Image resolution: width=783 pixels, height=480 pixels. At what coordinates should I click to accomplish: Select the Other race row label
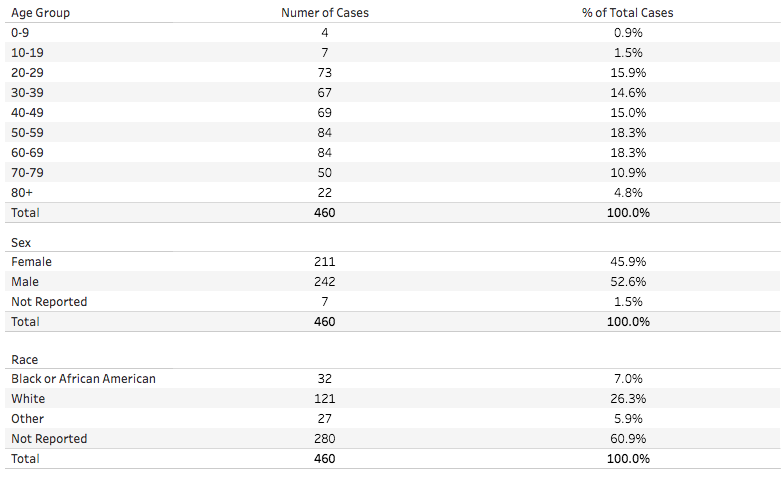pos(27,419)
